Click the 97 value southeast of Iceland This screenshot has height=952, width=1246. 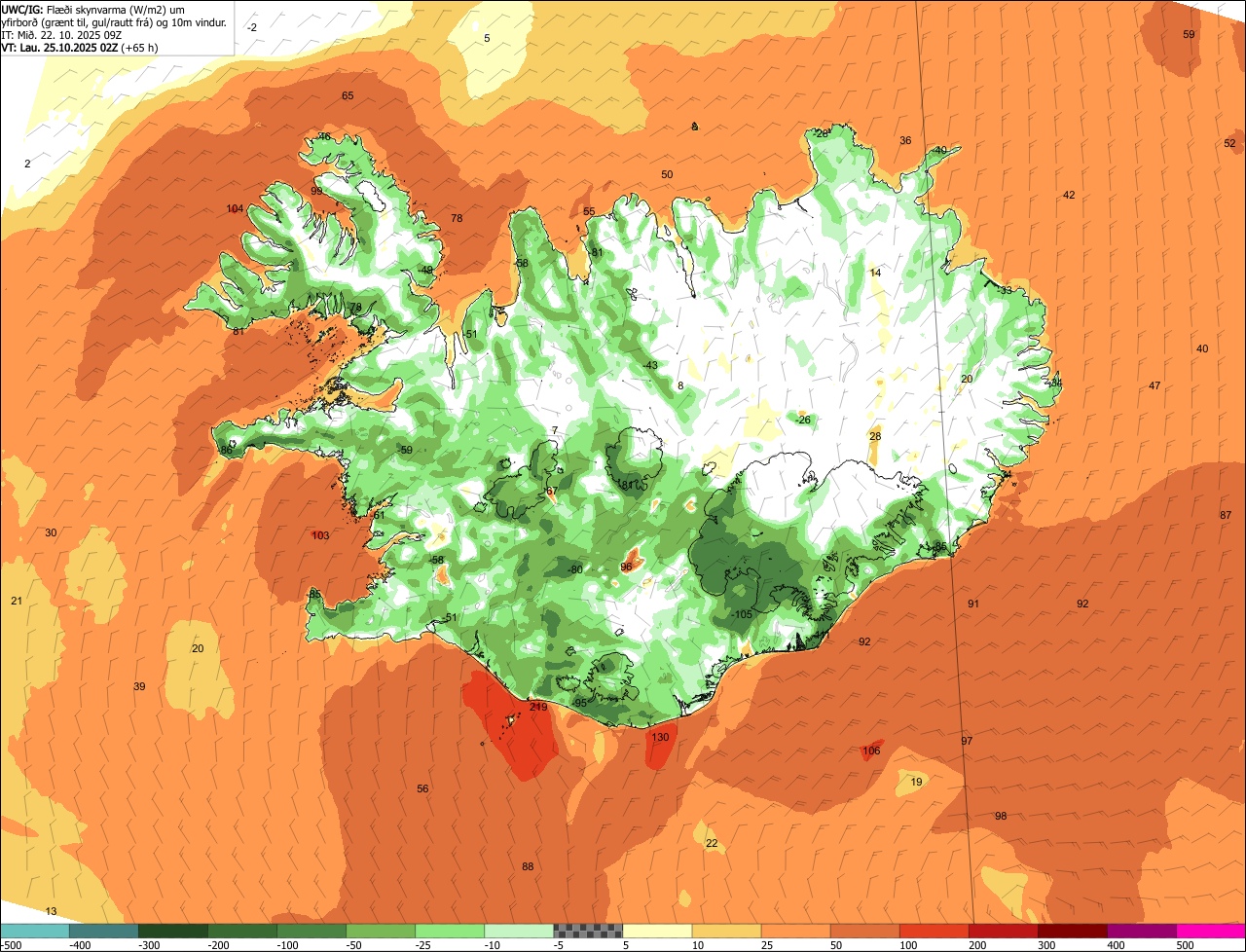967,741
